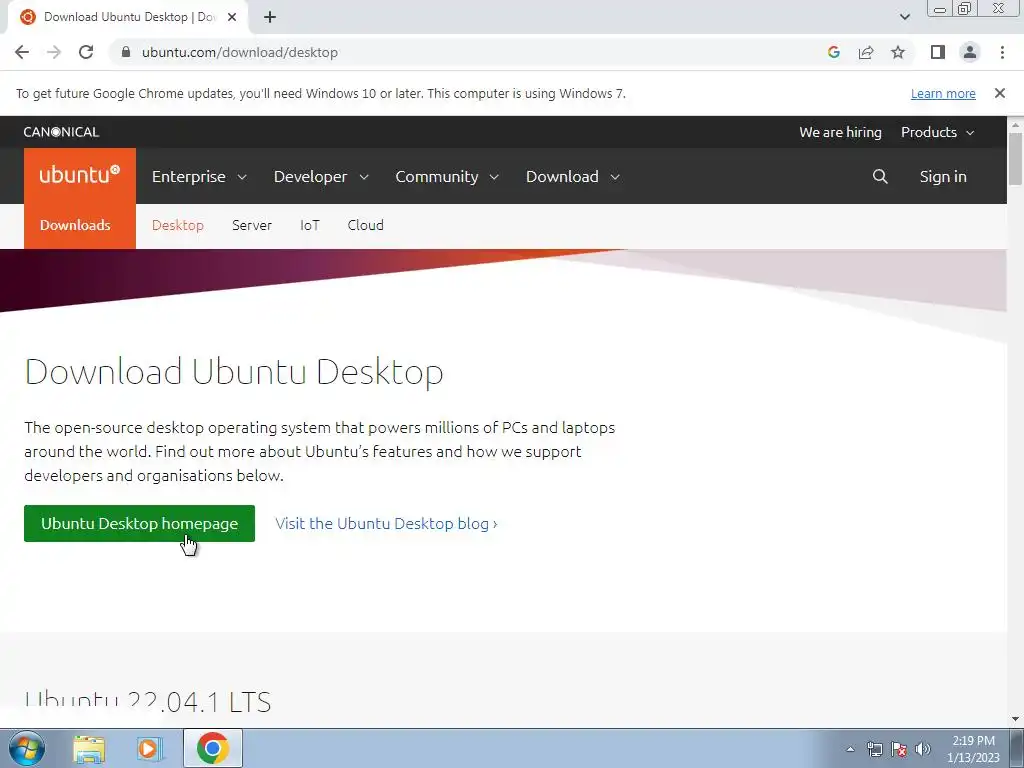
Task: Click the share page icon
Action: (866, 52)
